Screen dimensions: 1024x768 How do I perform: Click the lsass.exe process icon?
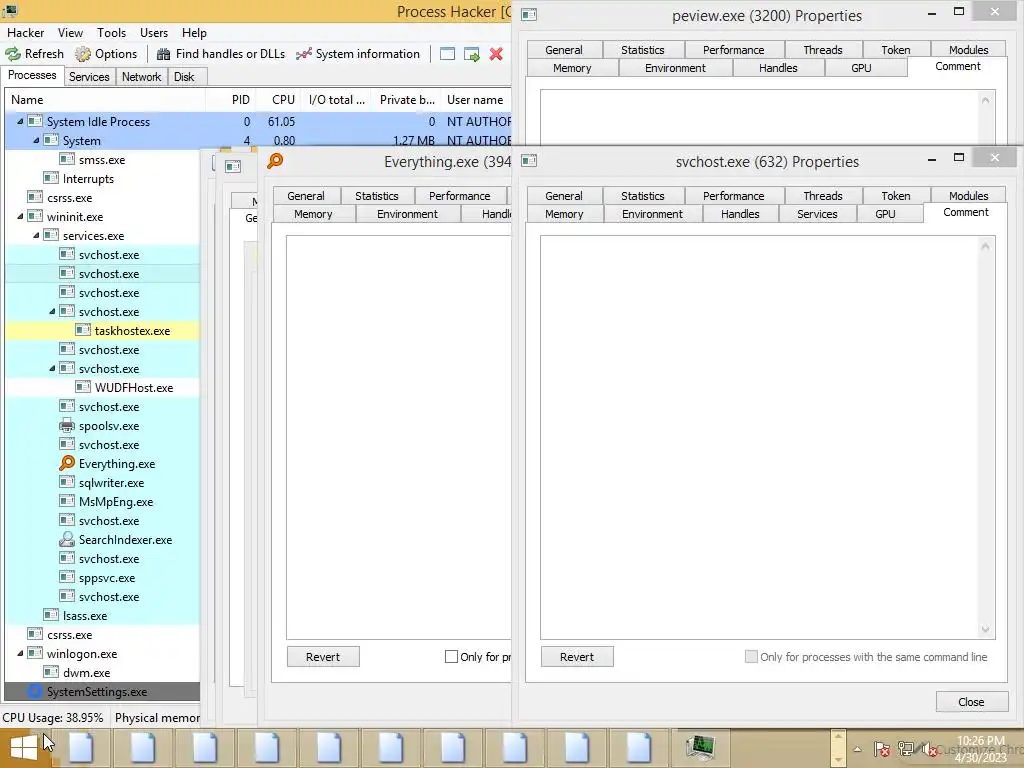(x=51, y=615)
